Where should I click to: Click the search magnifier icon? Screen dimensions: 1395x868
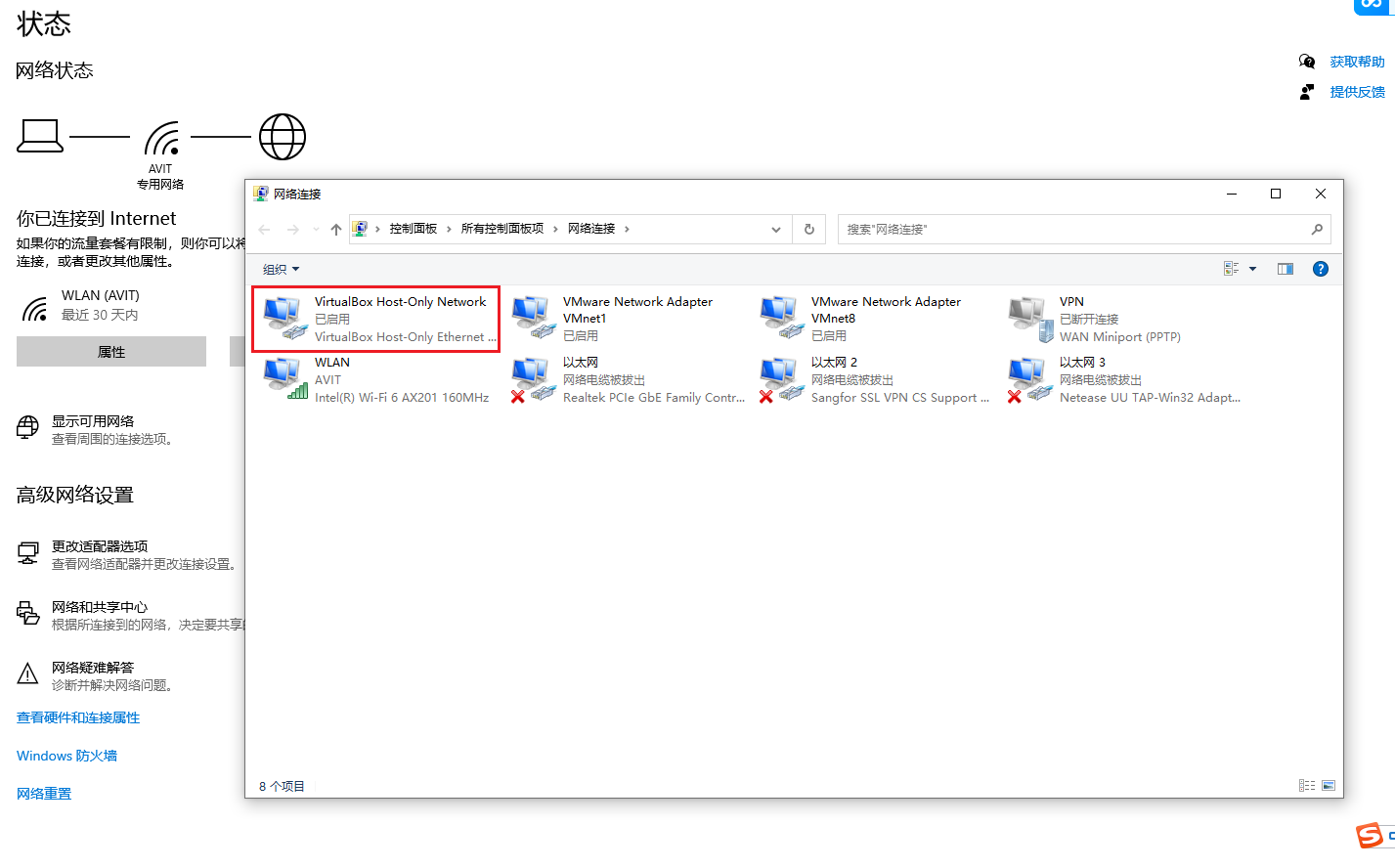point(1317,229)
